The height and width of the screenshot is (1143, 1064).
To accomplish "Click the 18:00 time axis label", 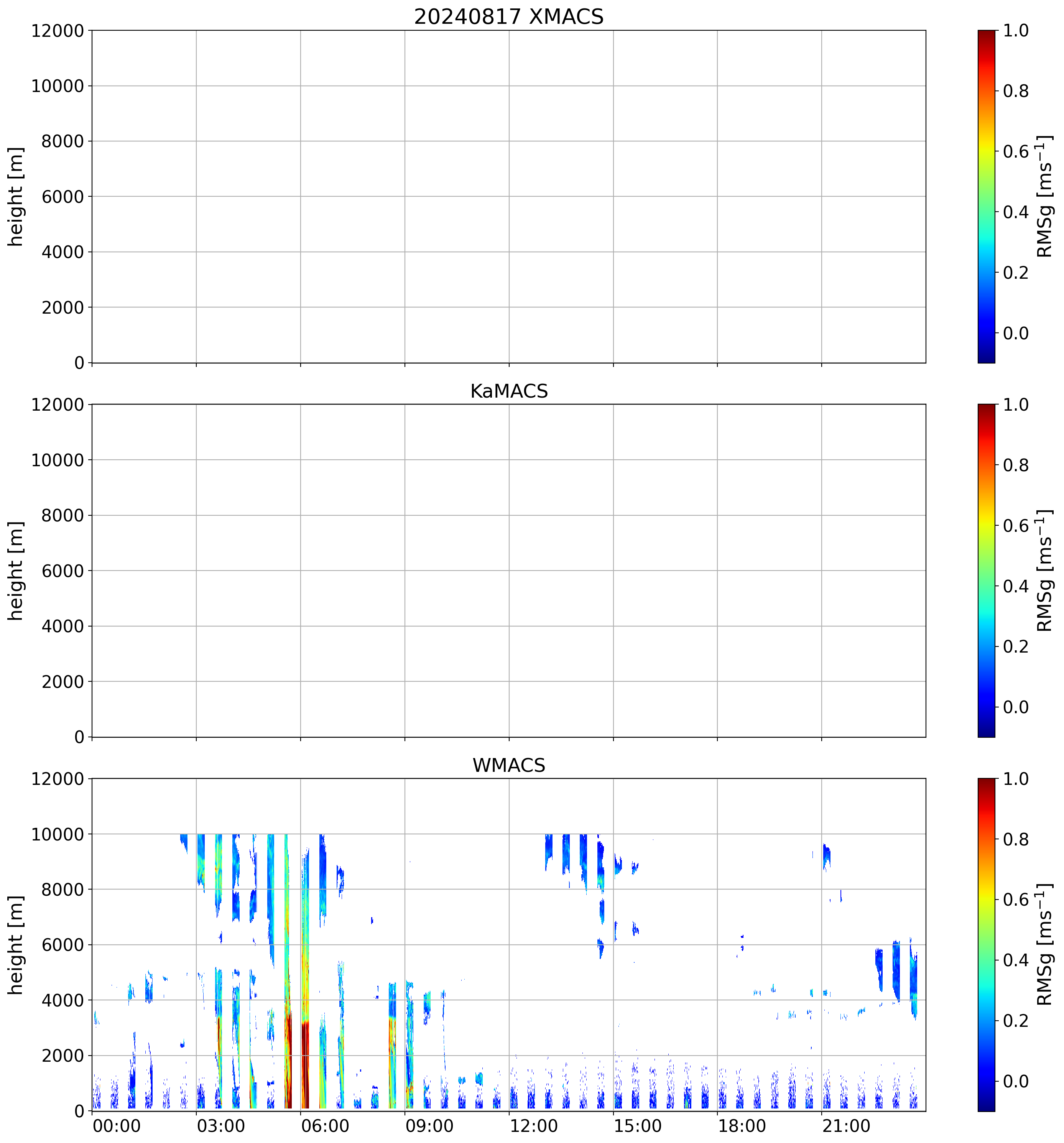I will 742,1125.
